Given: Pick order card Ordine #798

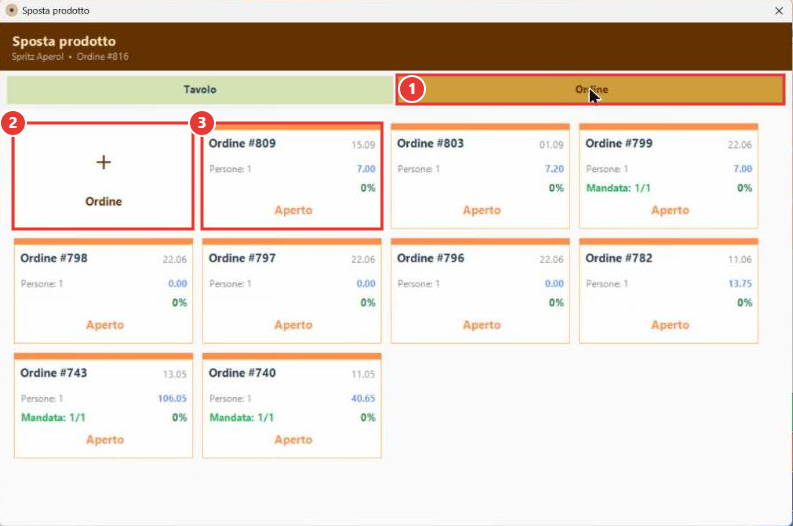Looking at the screenshot, I should (103, 291).
